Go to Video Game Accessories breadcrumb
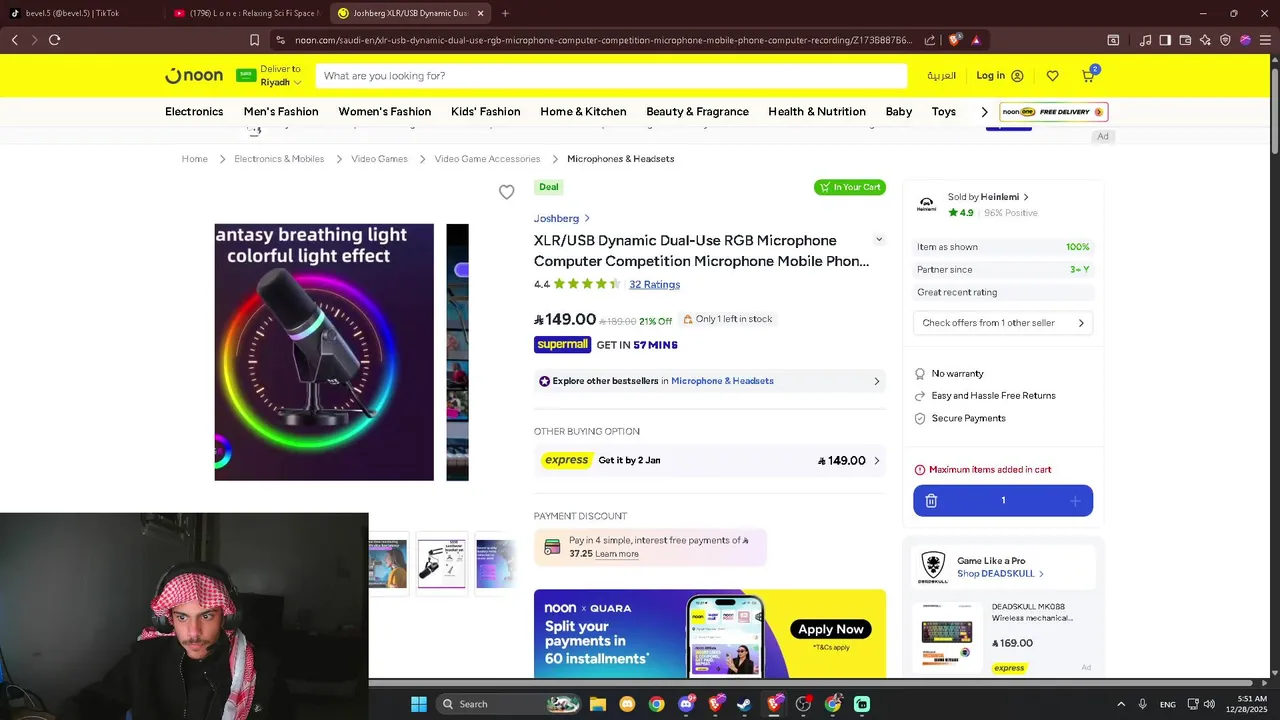The height and width of the screenshot is (720, 1280). [x=487, y=159]
